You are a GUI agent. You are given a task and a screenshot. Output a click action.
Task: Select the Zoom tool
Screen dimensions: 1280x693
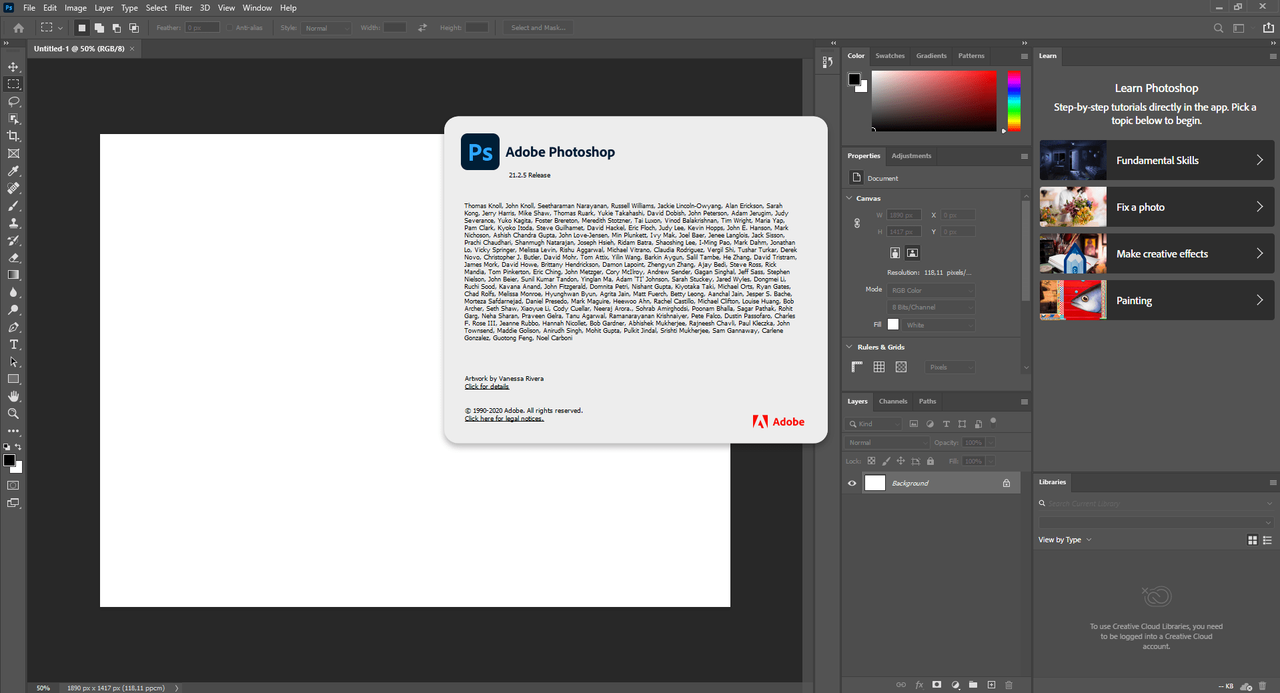coord(14,413)
